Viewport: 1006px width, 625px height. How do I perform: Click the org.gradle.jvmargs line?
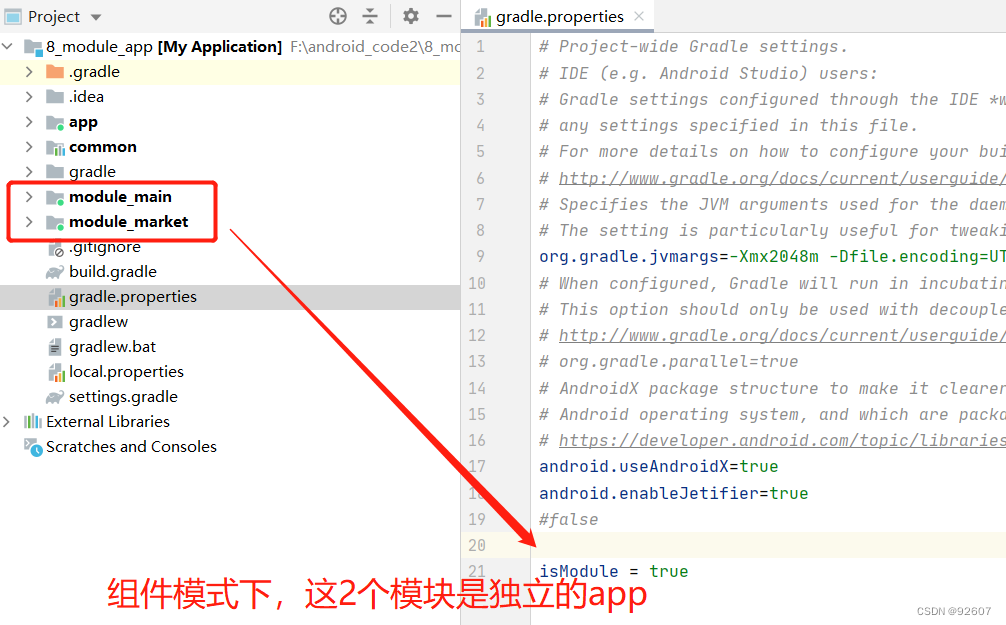[x=772, y=257]
